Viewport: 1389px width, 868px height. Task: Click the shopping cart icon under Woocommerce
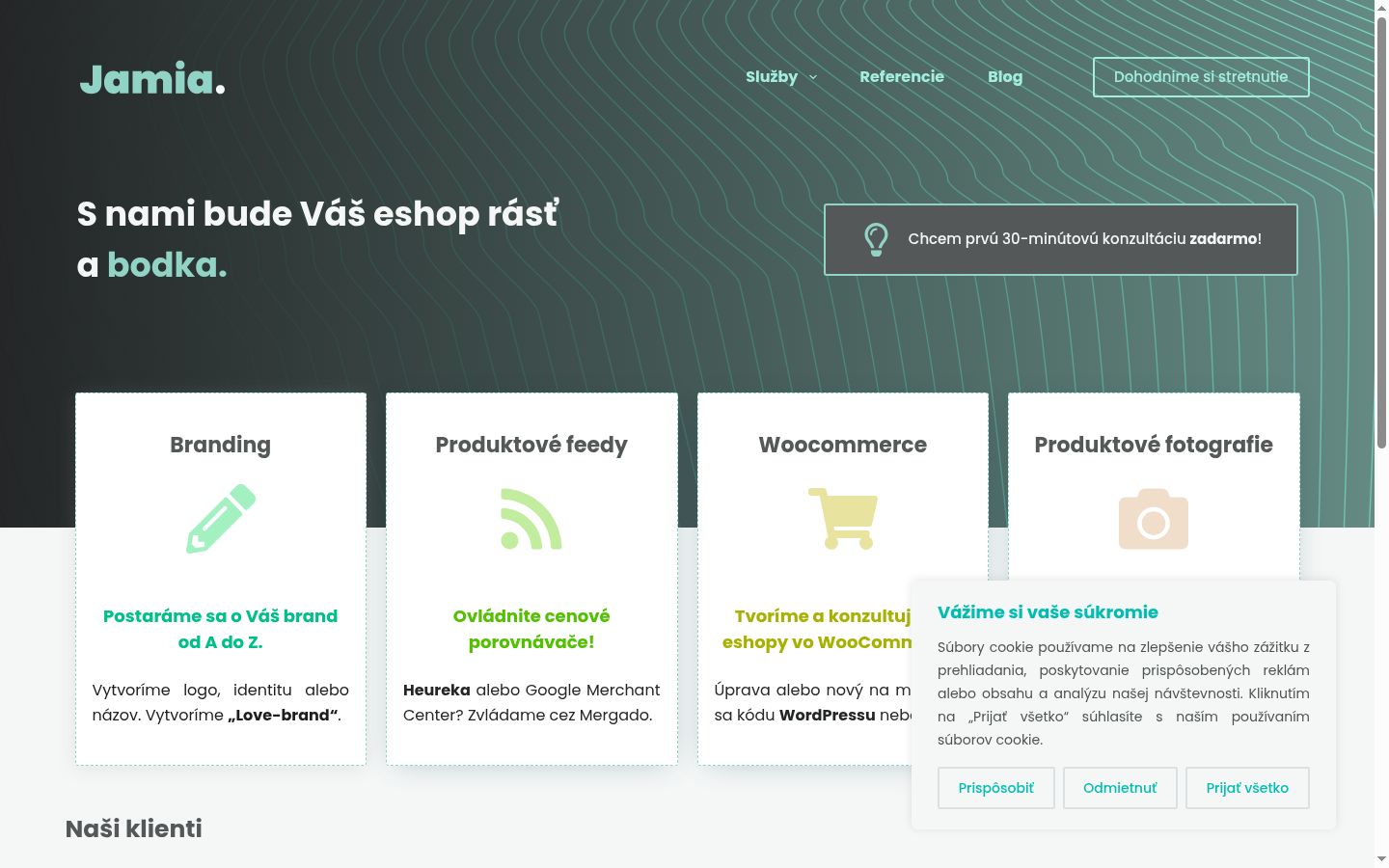pos(843,519)
